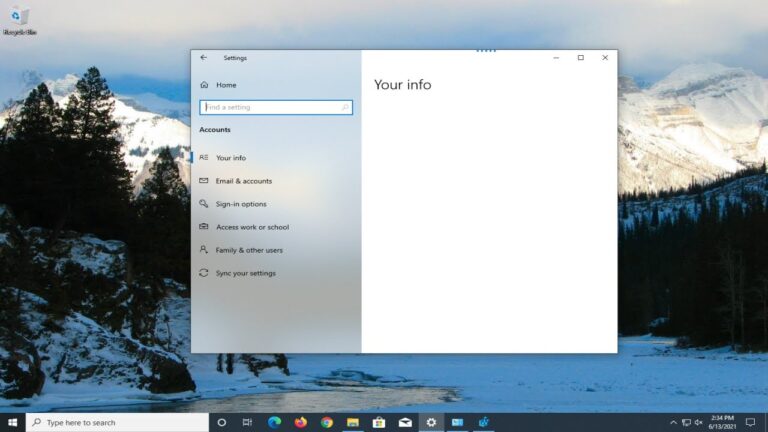Click the Find a setting search box
Viewport: 768px width, 432px height.
pyautogui.click(x=276, y=107)
